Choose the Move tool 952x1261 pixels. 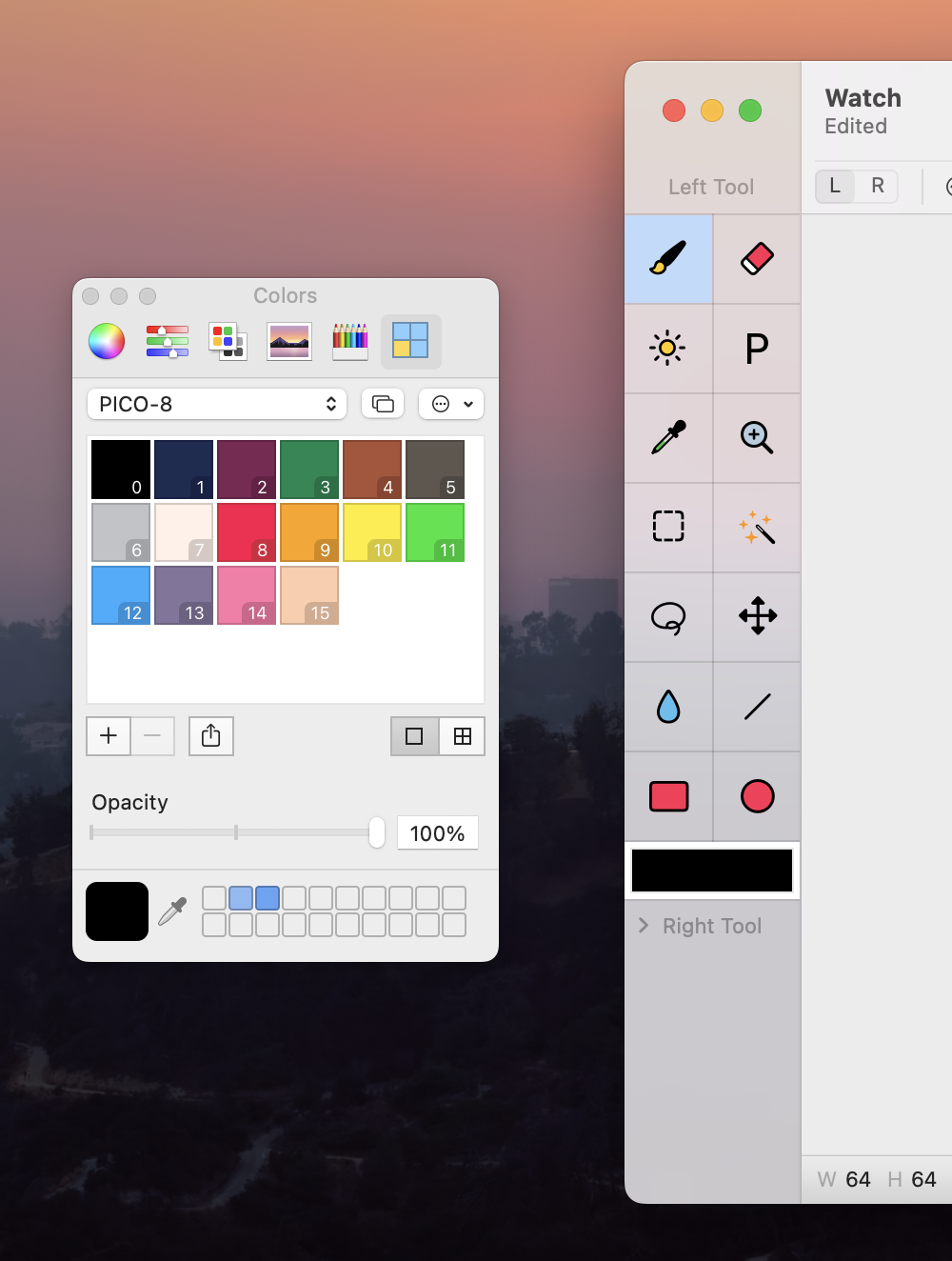tap(757, 616)
